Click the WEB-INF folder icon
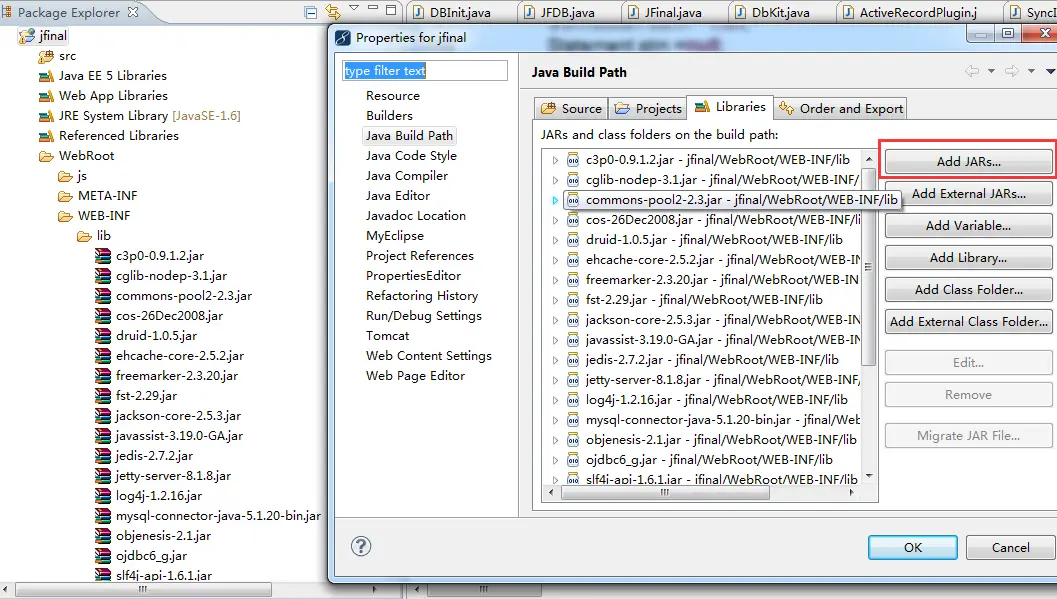The width and height of the screenshot is (1057, 599). [65, 216]
